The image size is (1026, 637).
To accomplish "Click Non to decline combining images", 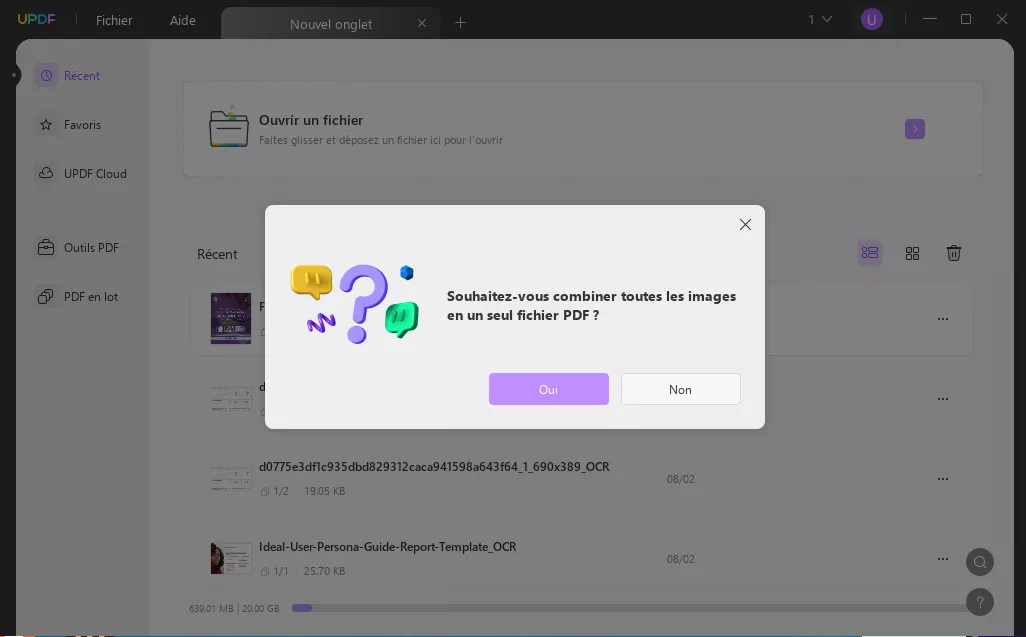I will 680,389.
